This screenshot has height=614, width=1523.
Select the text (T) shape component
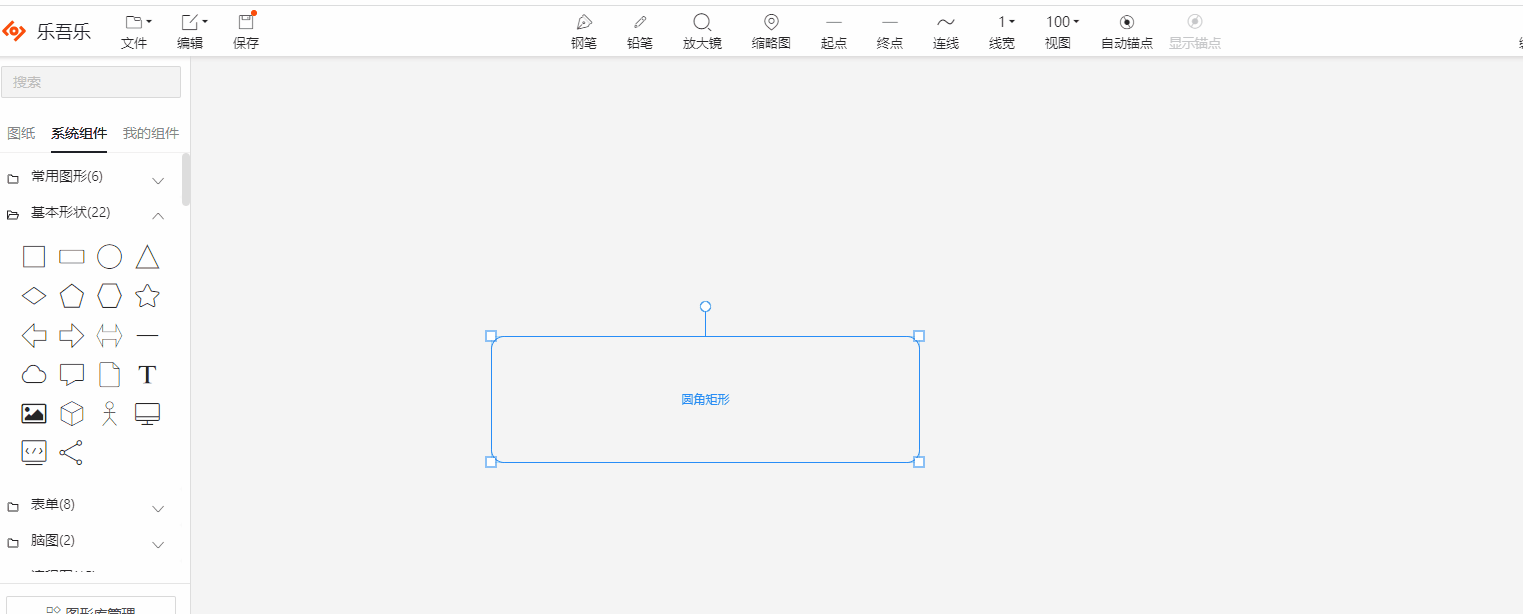coord(147,374)
